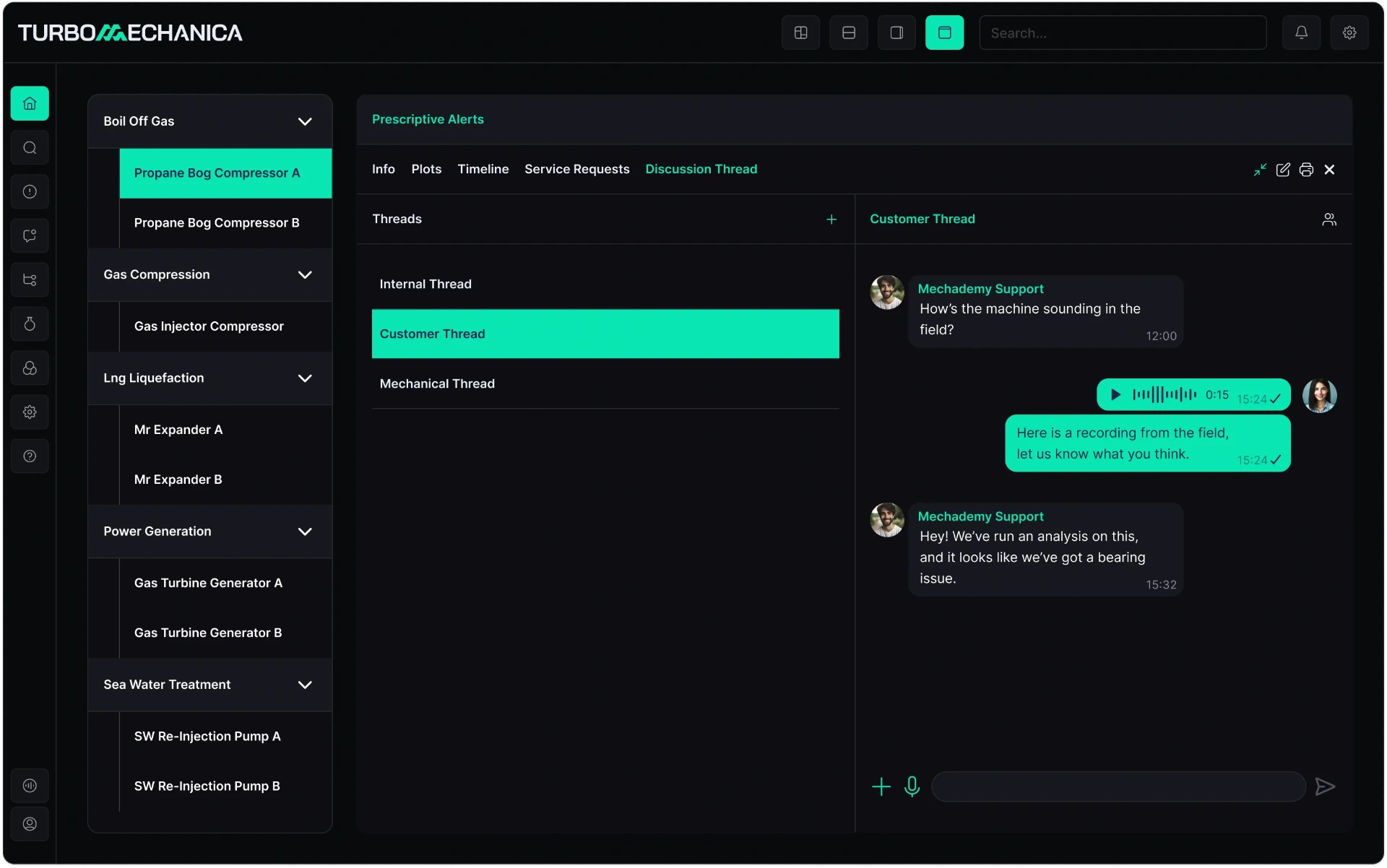Click the Turbomechanica logo

(x=130, y=32)
